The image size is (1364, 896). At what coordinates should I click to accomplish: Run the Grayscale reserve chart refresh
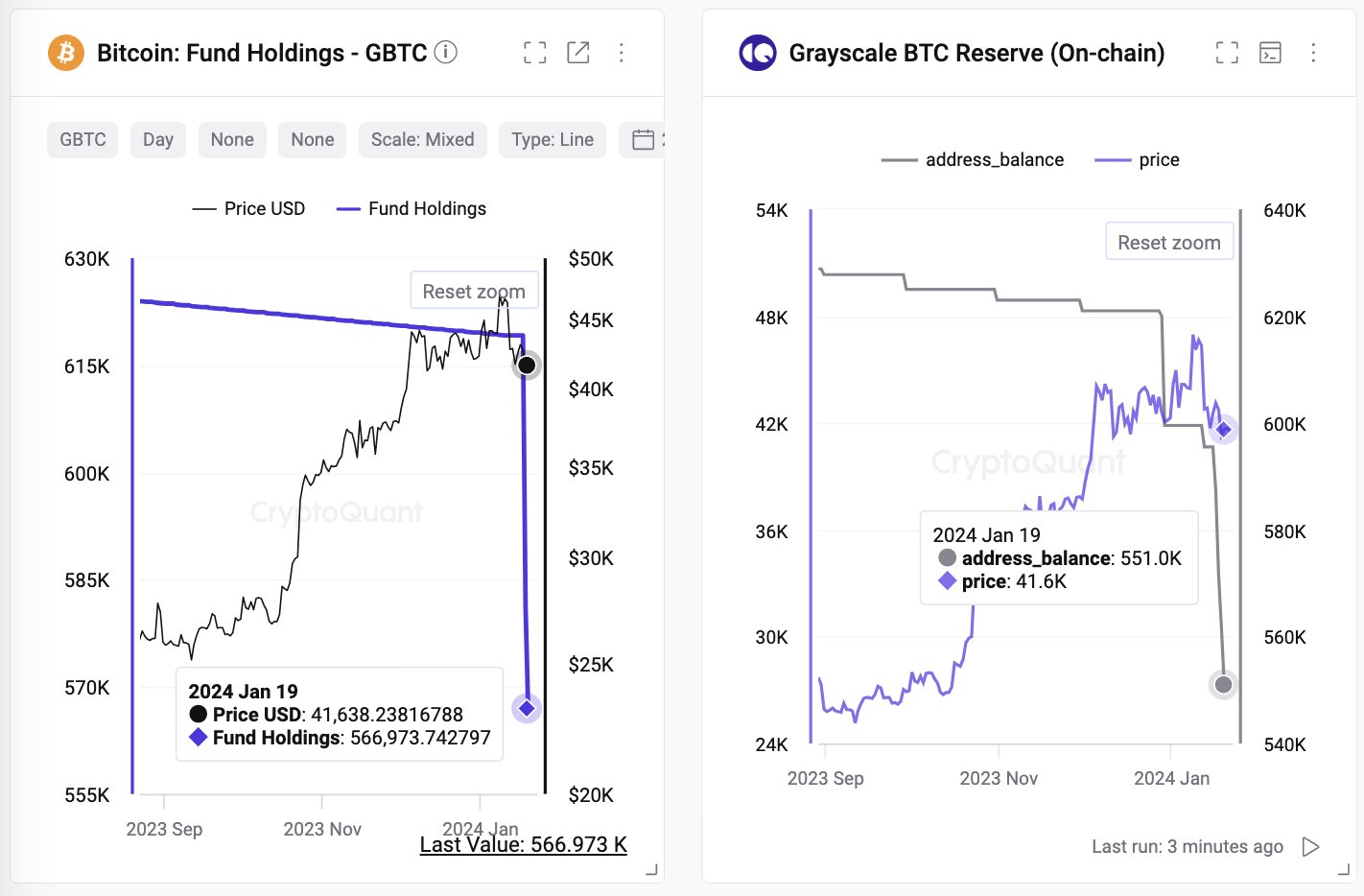[1311, 847]
